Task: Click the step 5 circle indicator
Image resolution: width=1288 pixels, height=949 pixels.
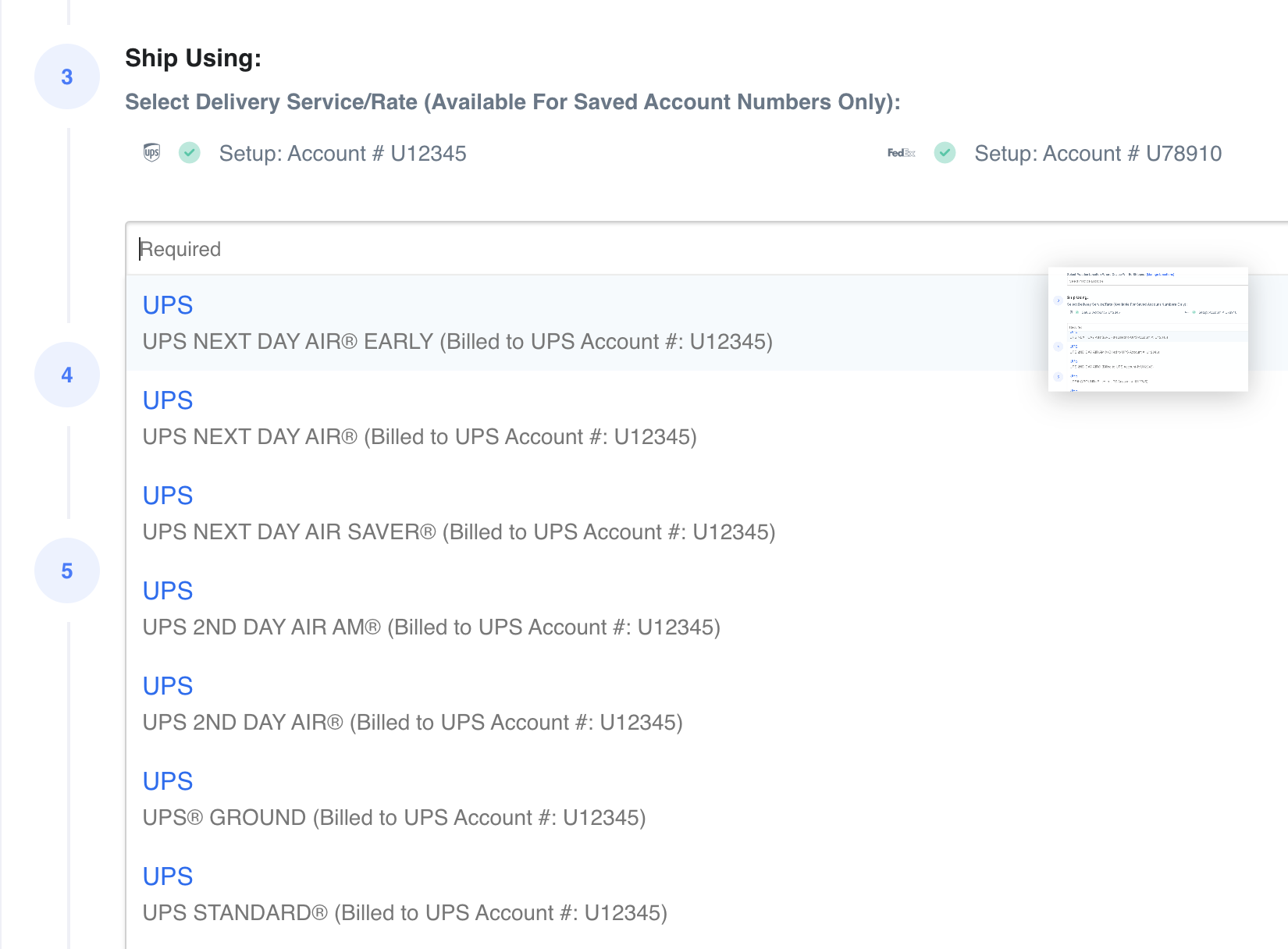Action: pos(67,570)
